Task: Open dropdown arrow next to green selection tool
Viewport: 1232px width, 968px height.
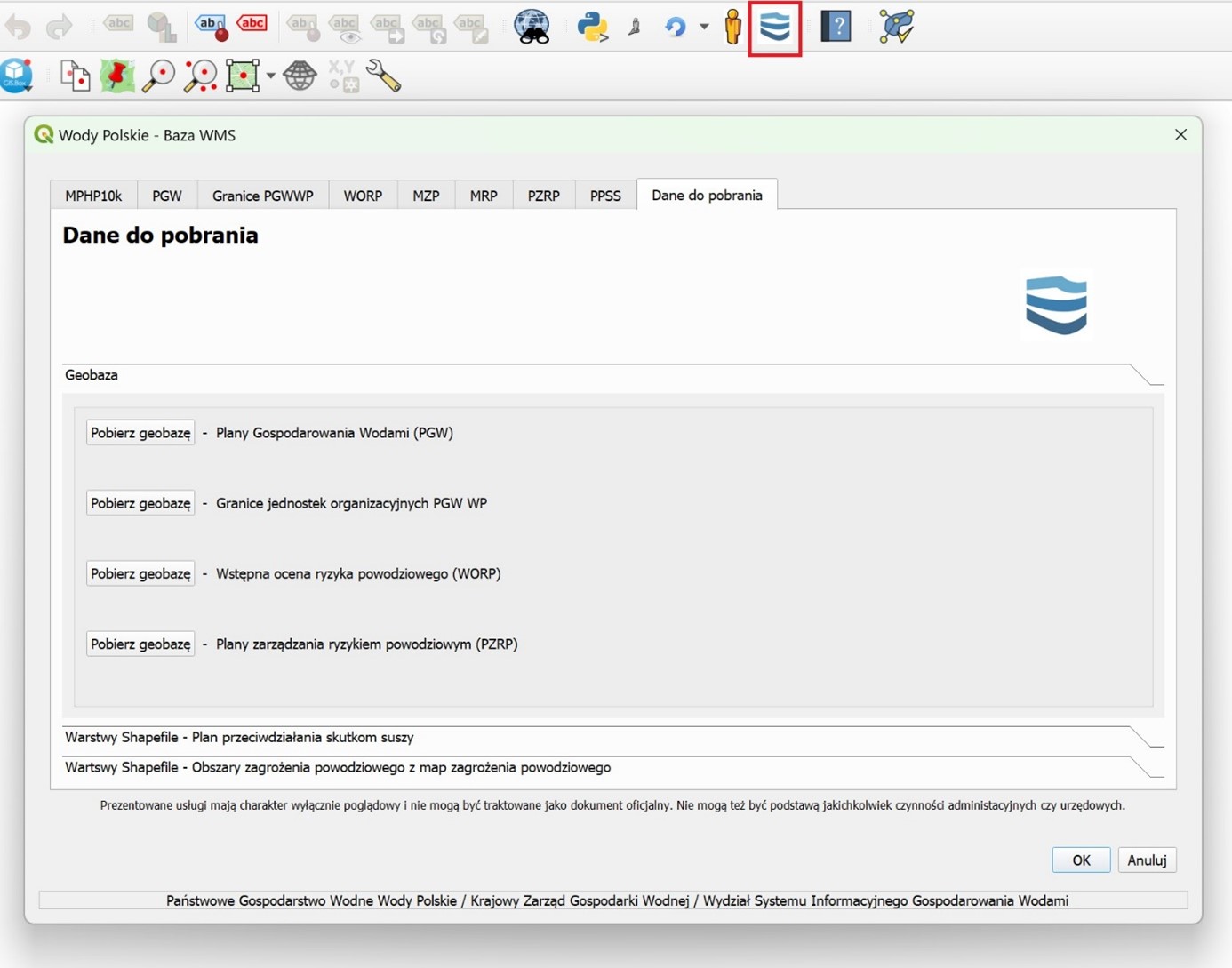Action: (x=271, y=76)
